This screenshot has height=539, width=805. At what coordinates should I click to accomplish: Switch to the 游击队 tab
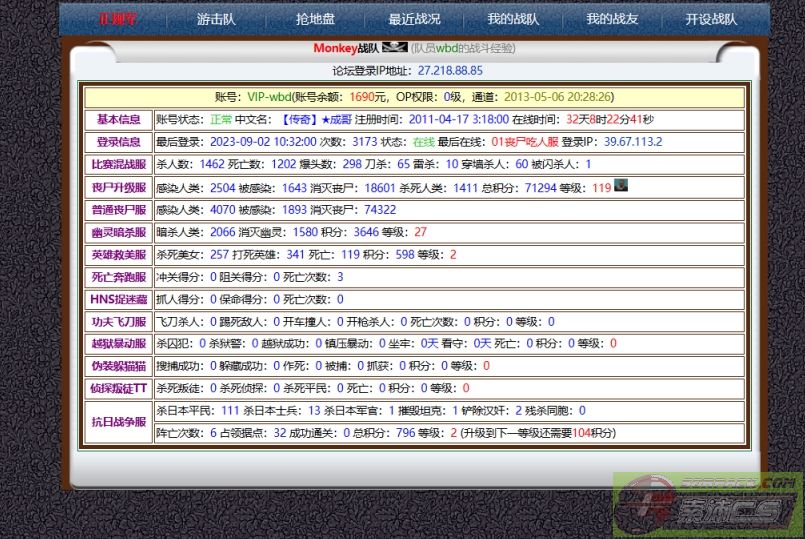(216, 19)
